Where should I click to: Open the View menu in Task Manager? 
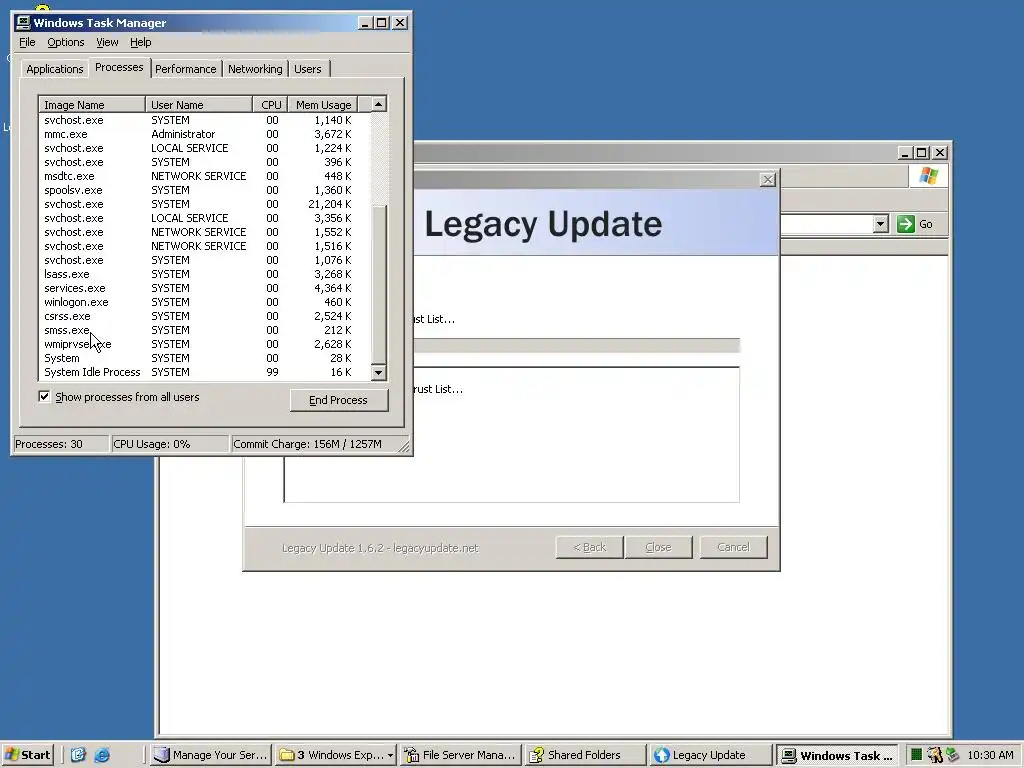(x=107, y=42)
